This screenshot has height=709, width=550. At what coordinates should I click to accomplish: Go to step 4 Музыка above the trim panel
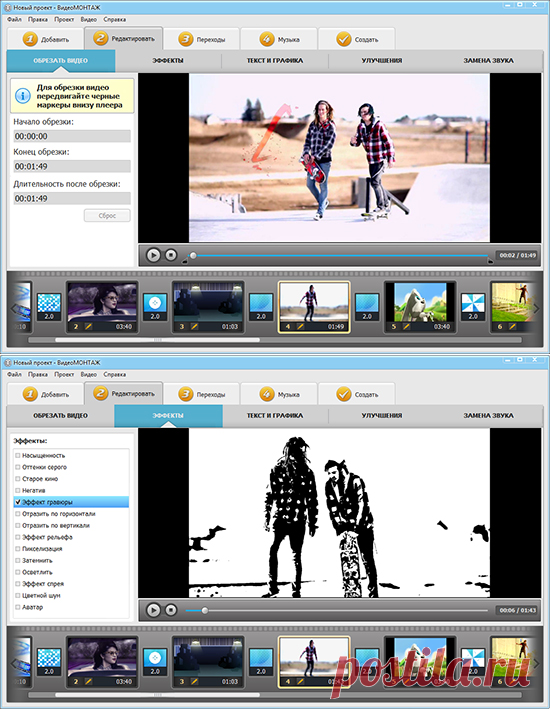(x=279, y=39)
